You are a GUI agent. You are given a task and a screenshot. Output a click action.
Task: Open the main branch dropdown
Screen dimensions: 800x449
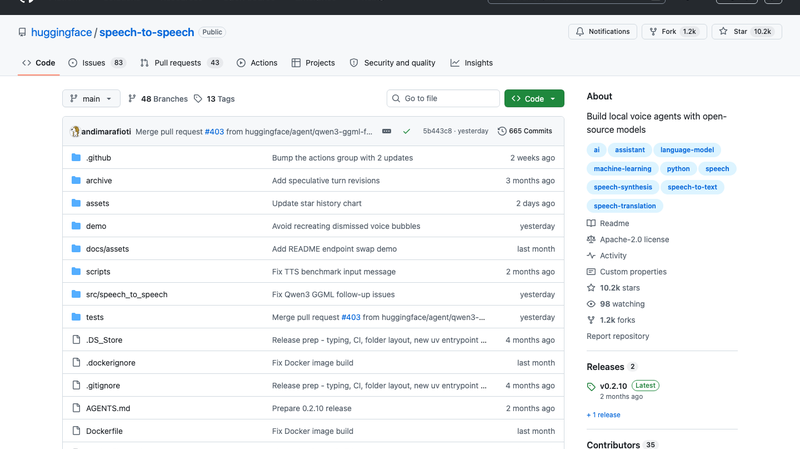coord(91,98)
